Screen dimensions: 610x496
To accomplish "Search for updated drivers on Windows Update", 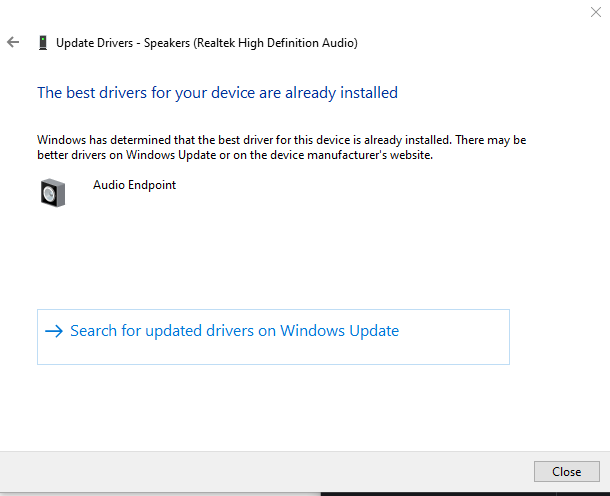I will click(273, 337).
